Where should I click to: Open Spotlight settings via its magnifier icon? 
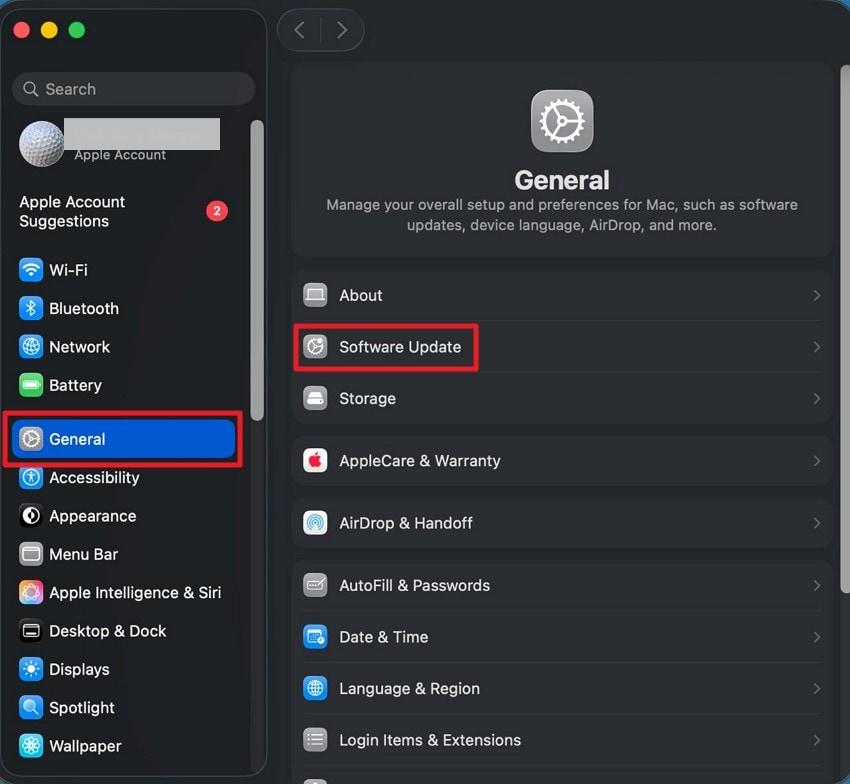coord(28,707)
